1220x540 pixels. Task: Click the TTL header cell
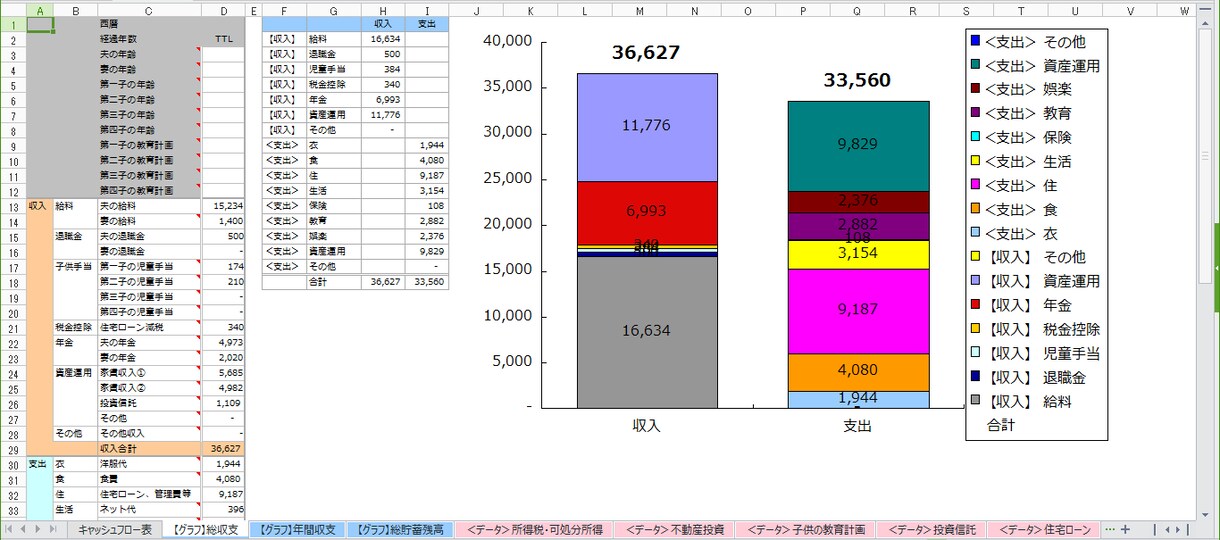pyautogui.click(x=223, y=38)
